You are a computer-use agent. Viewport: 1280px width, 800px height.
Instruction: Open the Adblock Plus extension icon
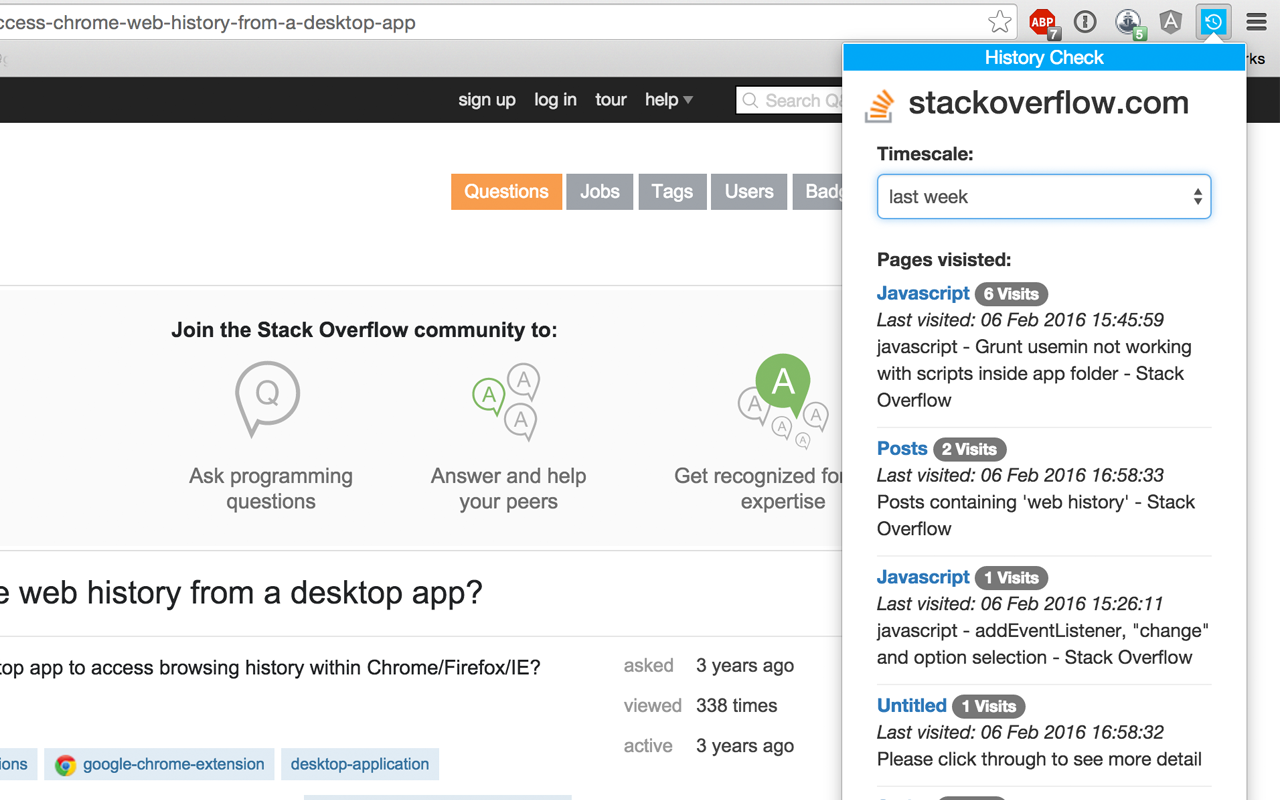point(1043,22)
